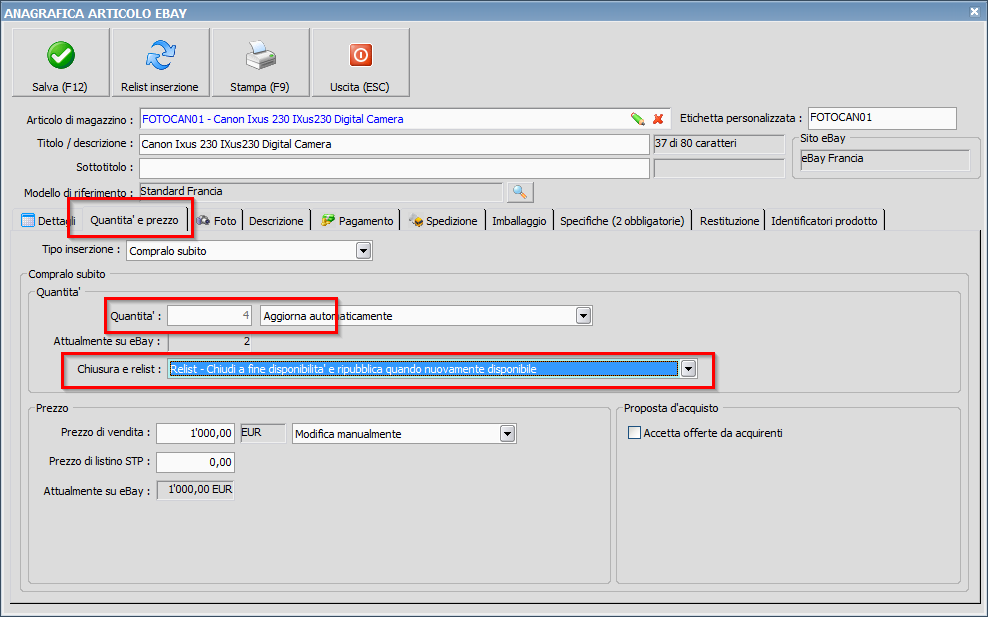Open the Imballaggio tab
Viewport: 988px width, 617px height.
pos(519,221)
